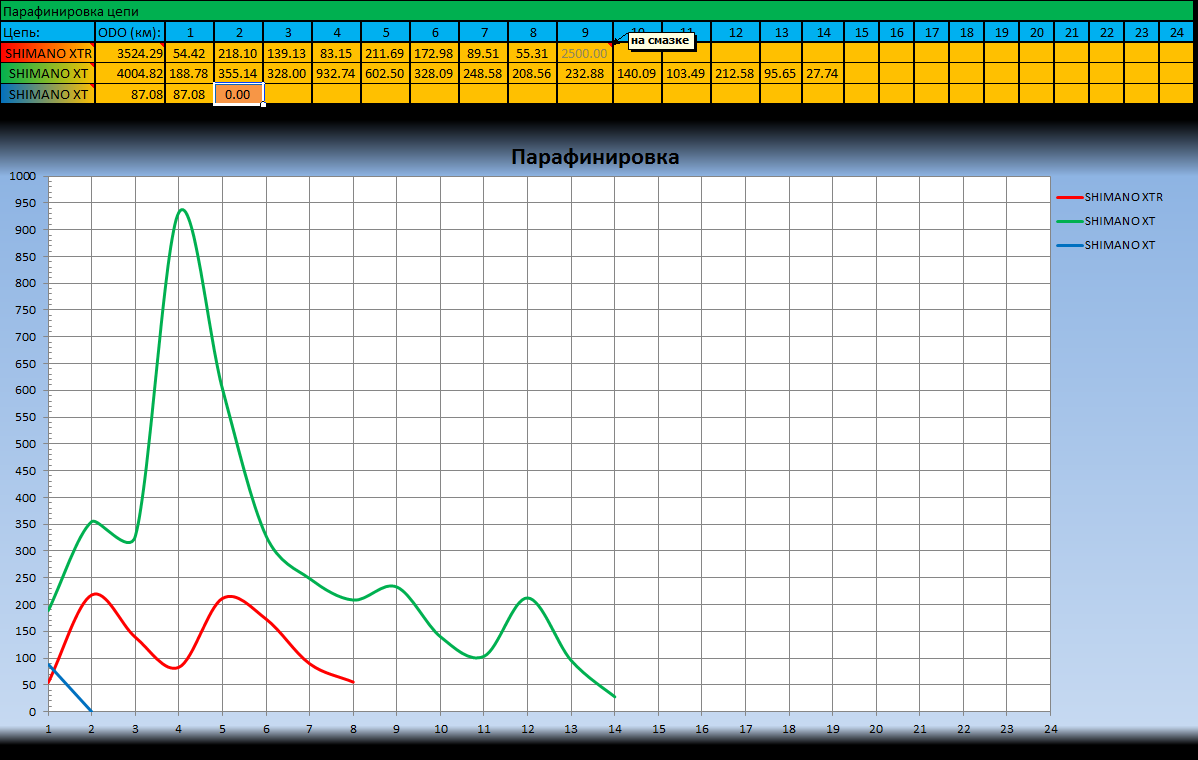This screenshot has width=1198, height=760.
Task: Select the red SHIMANO XTR row label cell
Action: (47, 53)
